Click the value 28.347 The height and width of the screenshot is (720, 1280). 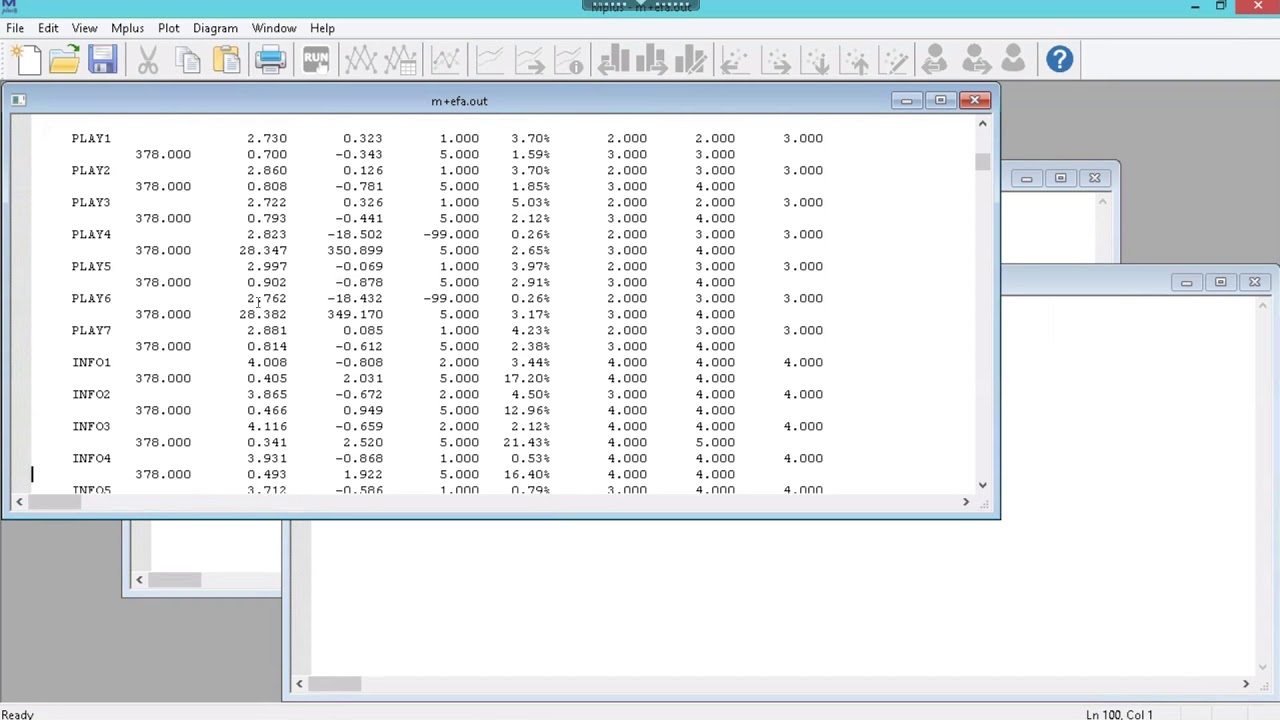pyautogui.click(x=263, y=250)
